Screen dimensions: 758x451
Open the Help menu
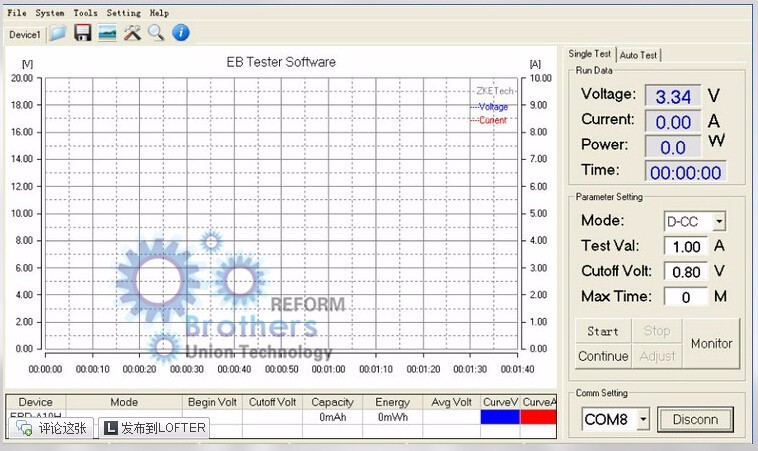pos(159,13)
